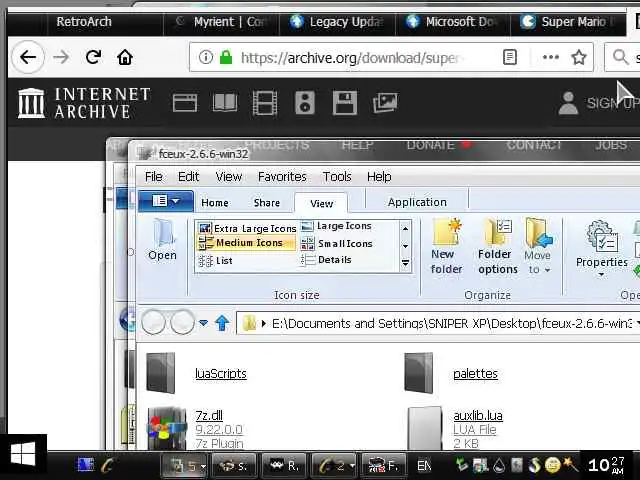Viewport: 640px width, 480px height.
Task: Open Internet Archive video film icon
Action: pyautogui.click(x=265, y=102)
